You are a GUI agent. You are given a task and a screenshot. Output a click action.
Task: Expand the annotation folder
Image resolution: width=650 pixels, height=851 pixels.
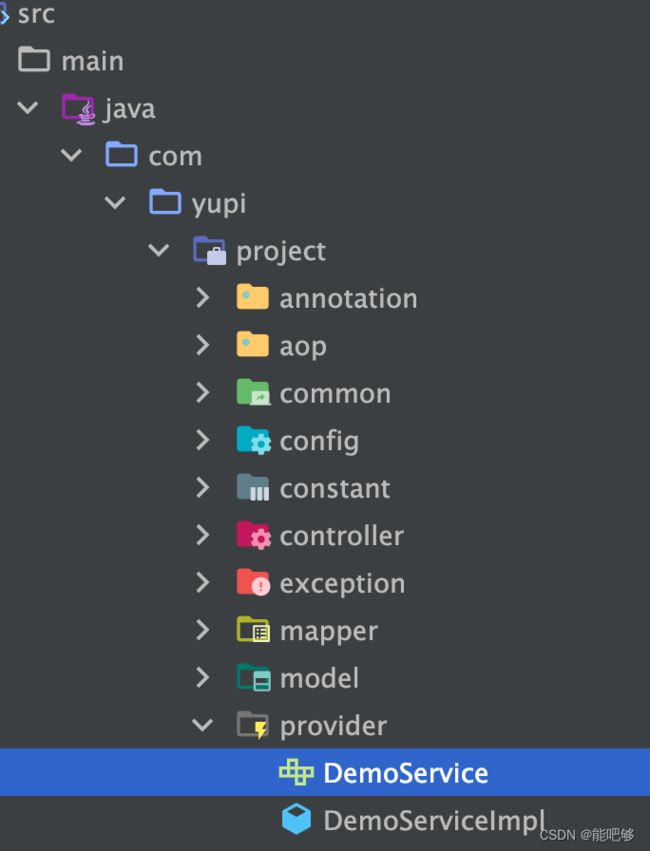(202, 297)
